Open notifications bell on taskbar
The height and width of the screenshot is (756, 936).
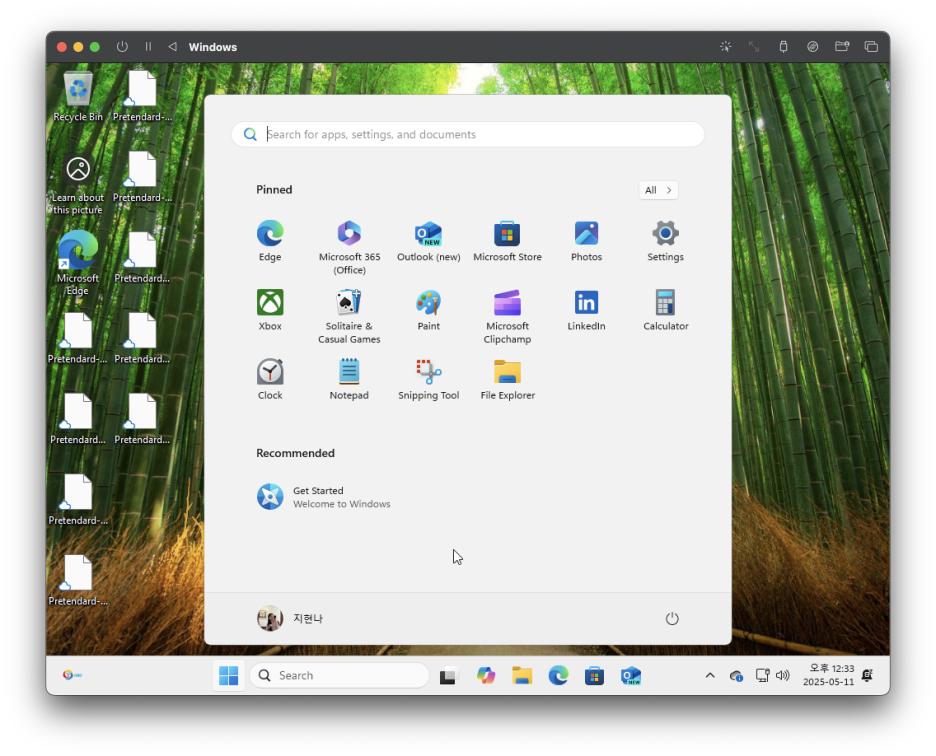coord(867,675)
